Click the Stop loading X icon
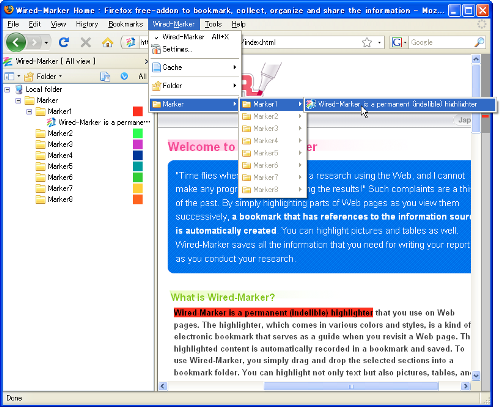500x407 pixels. tap(86, 42)
